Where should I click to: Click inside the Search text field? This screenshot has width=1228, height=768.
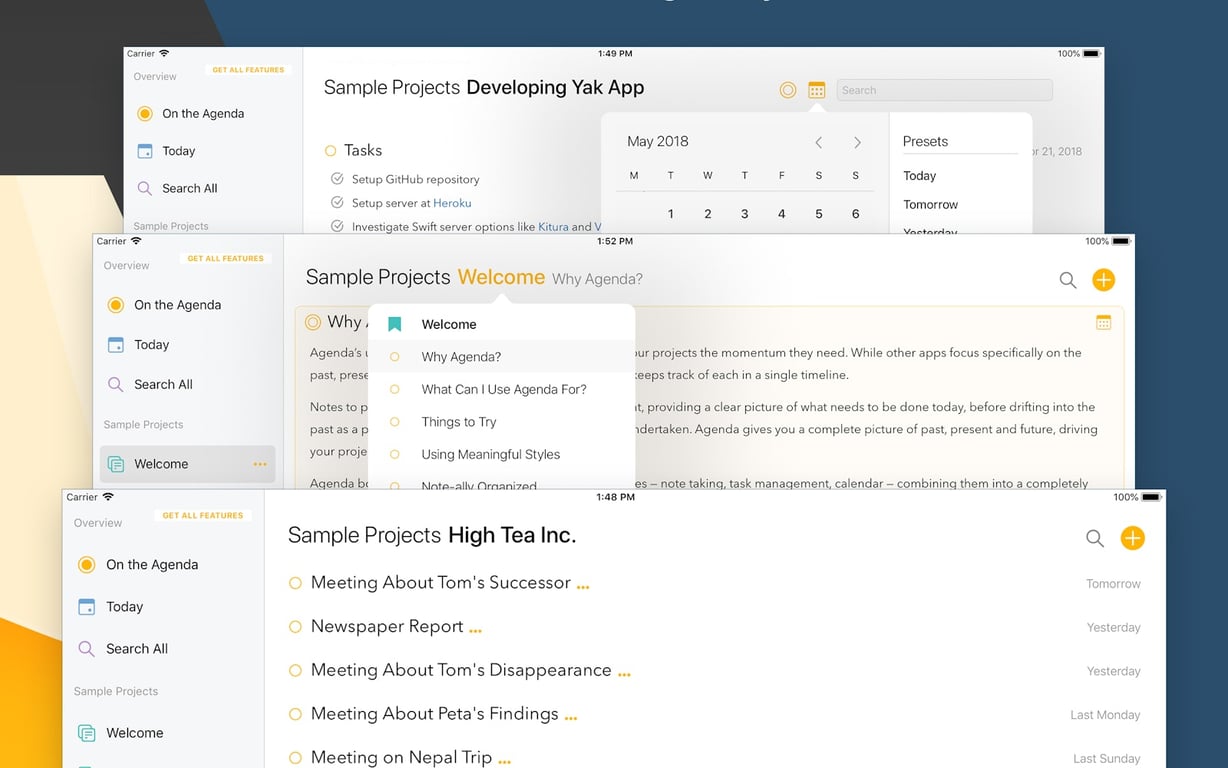[942, 89]
